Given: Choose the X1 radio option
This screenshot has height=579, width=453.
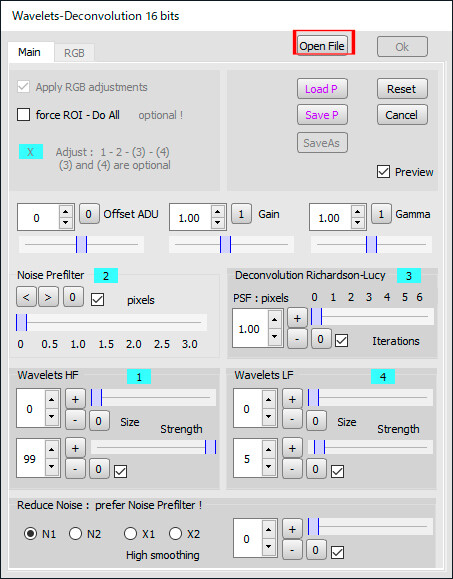Looking at the screenshot, I should [x=130, y=534].
